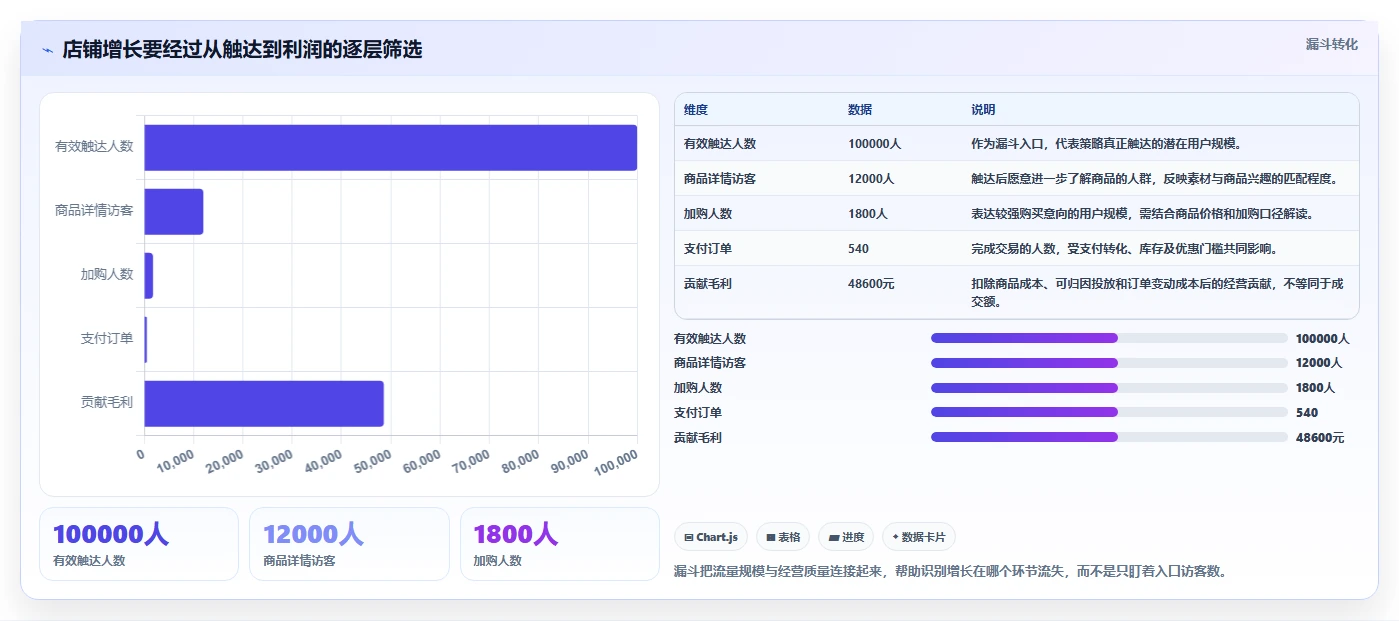Click the description starting 完成交易的人数
1399x621 pixels.
click(x=1124, y=249)
